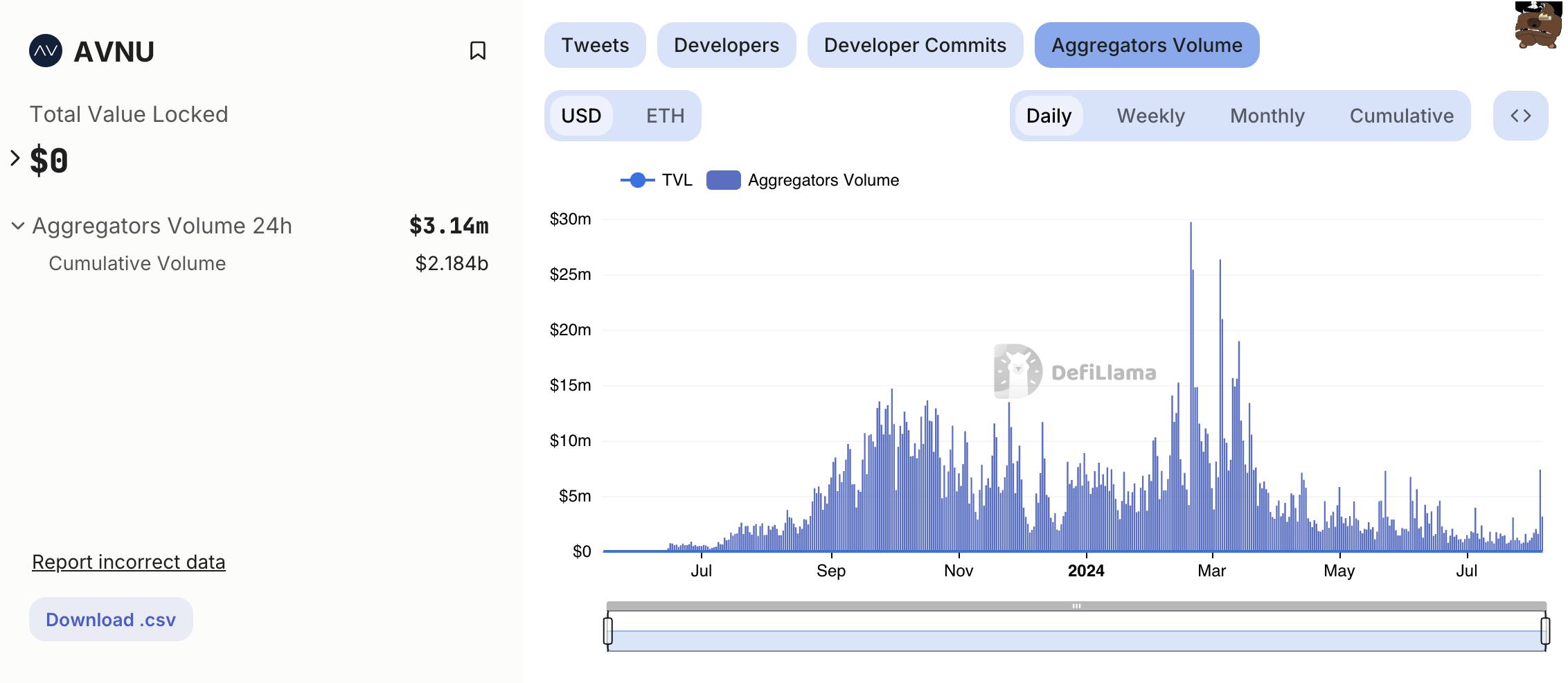
Task: Click the $2.184b cumulative volume value
Action: (452, 263)
